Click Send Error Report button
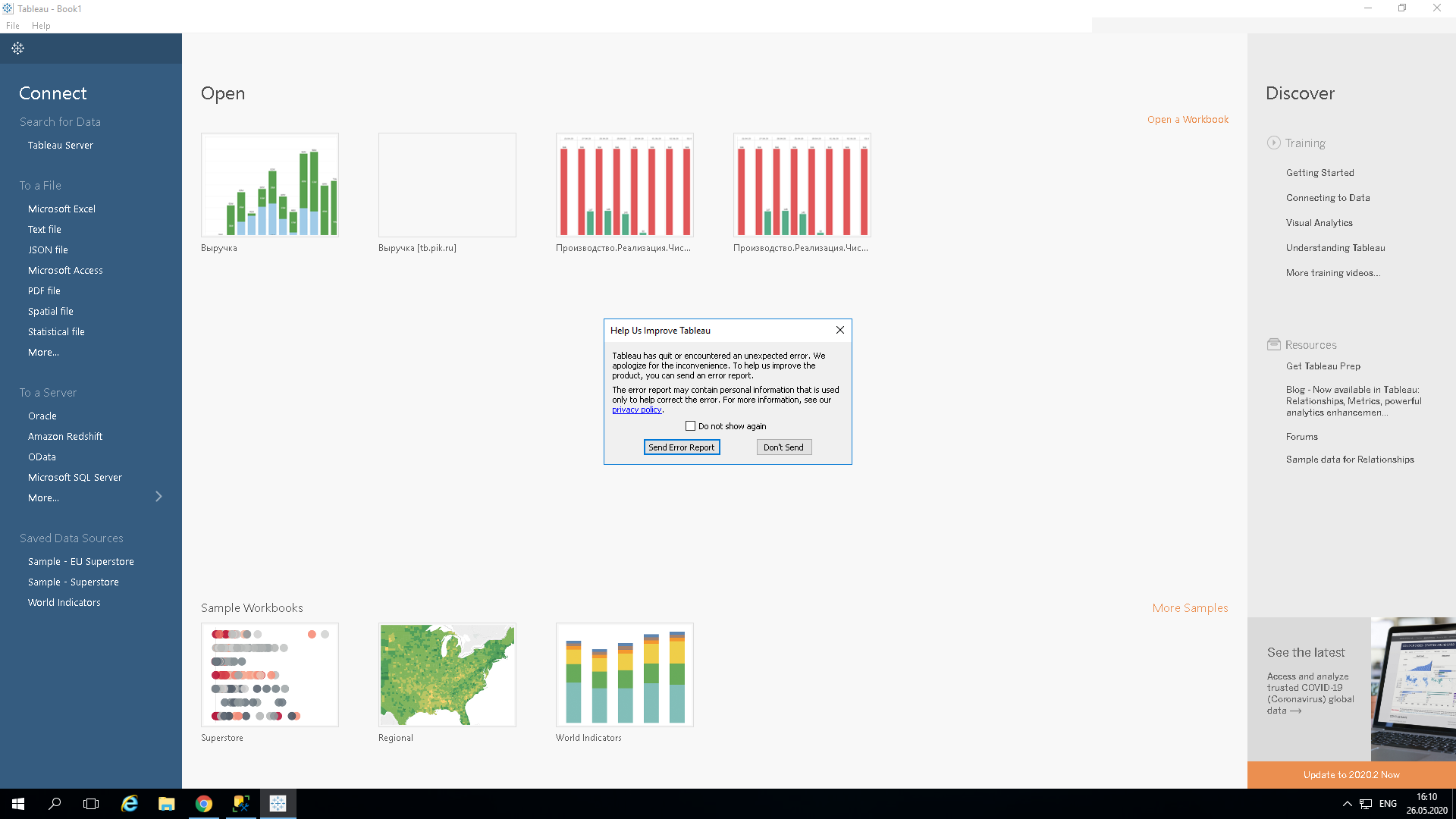 coord(682,447)
